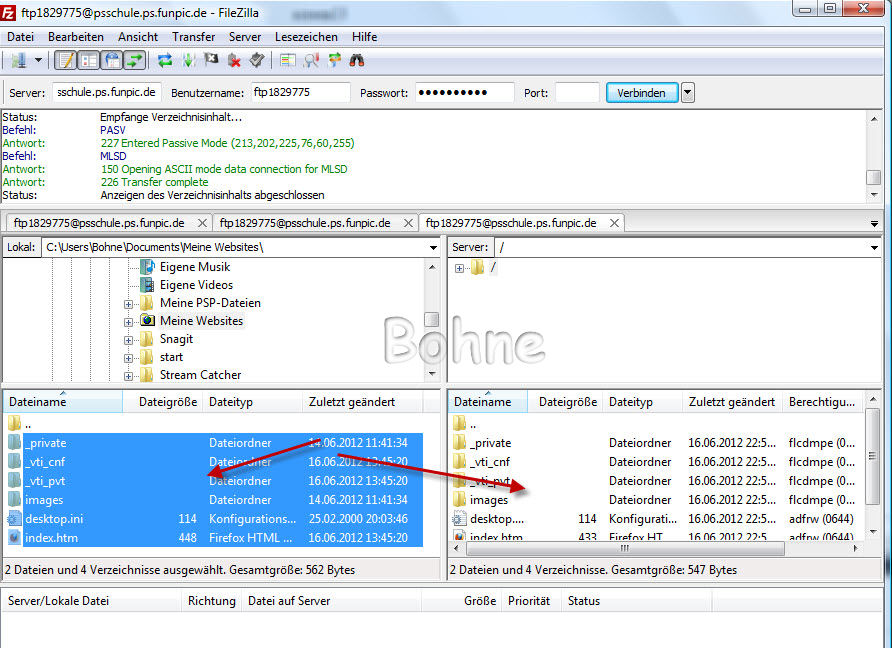Open the quickconnect history dropdown arrow
892x648 pixels.
click(688, 93)
